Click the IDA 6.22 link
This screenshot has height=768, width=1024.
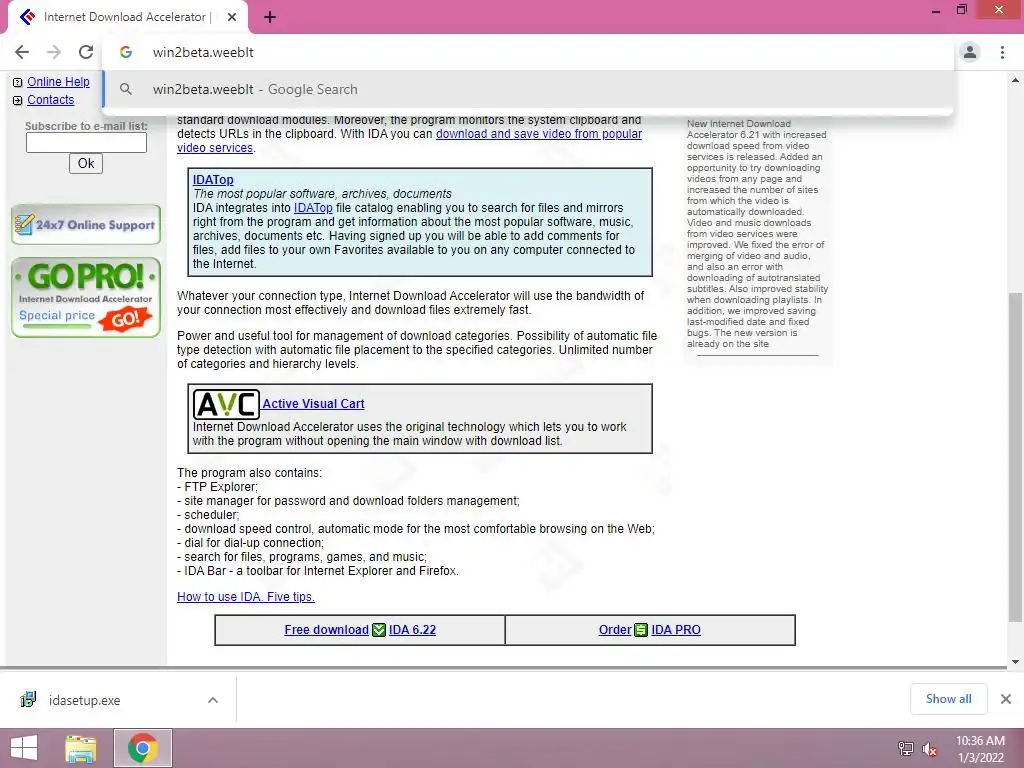coord(412,630)
